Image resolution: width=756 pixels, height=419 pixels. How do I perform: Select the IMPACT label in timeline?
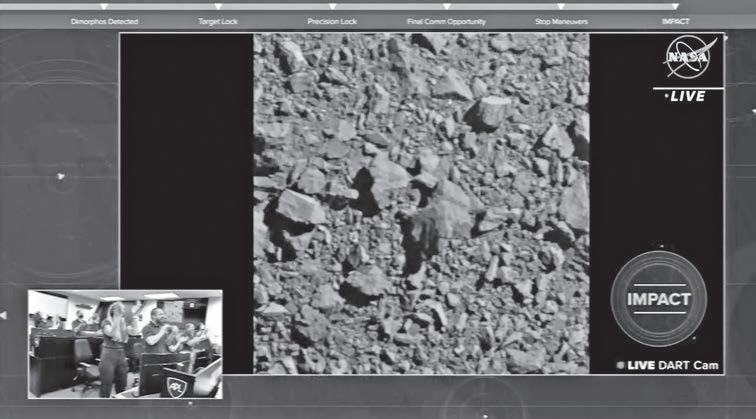pyautogui.click(x=675, y=22)
